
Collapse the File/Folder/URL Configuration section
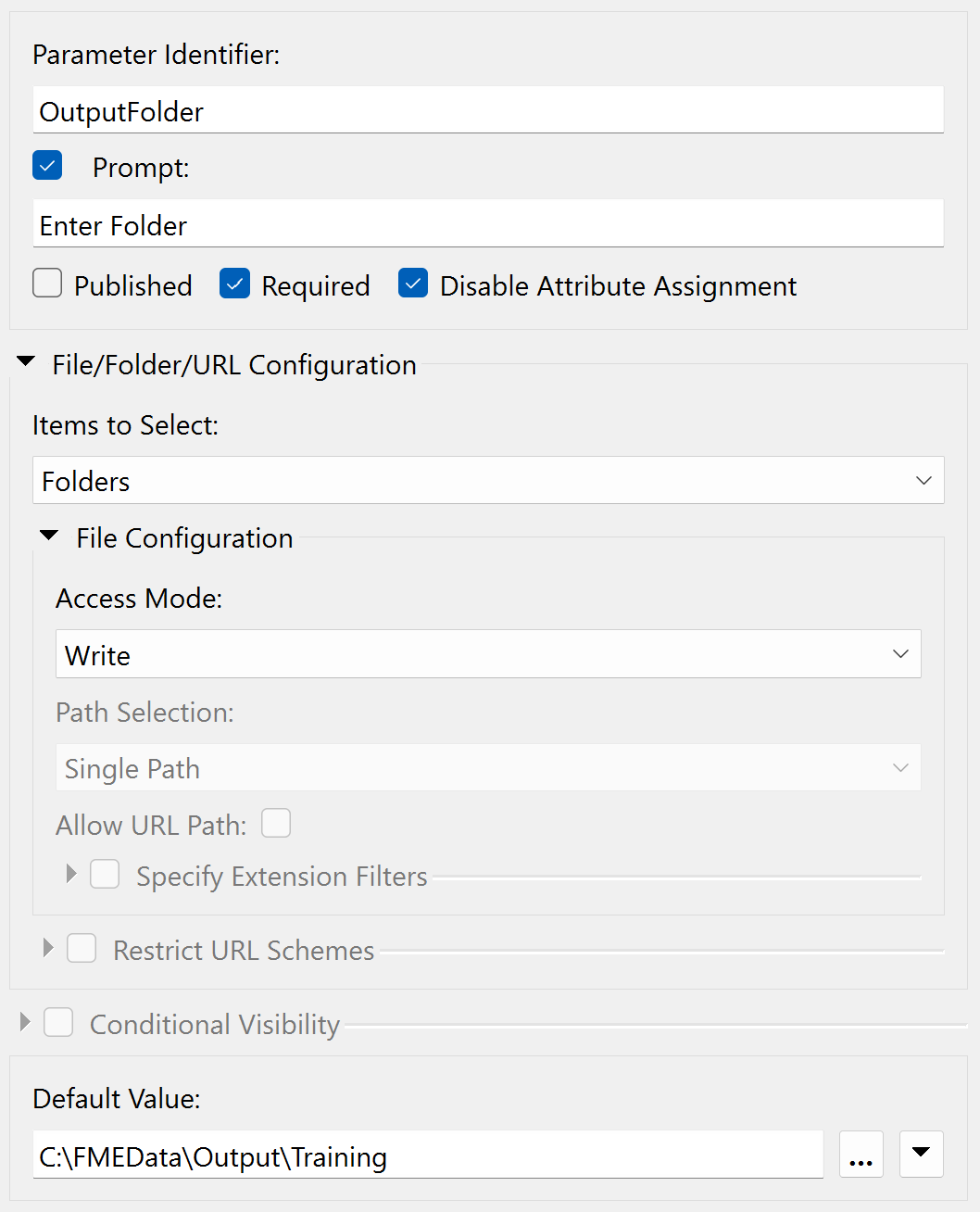pyautogui.click(x=25, y=362)
